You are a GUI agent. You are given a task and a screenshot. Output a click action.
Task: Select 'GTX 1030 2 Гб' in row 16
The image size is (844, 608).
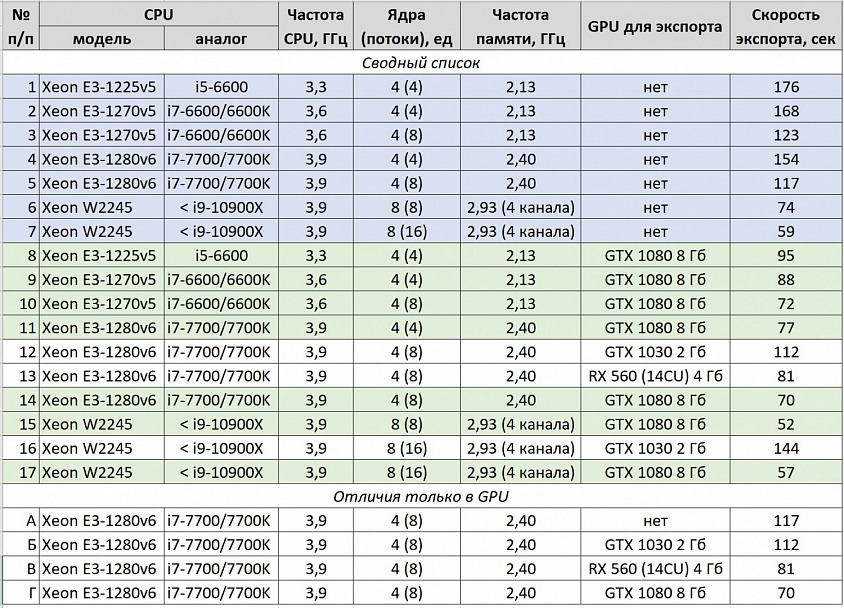coord(655,448)
